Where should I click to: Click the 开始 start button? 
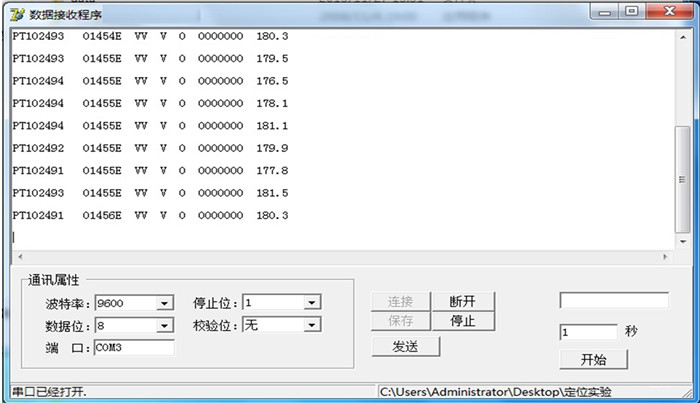pyautogui.click(x=593, y=359)
